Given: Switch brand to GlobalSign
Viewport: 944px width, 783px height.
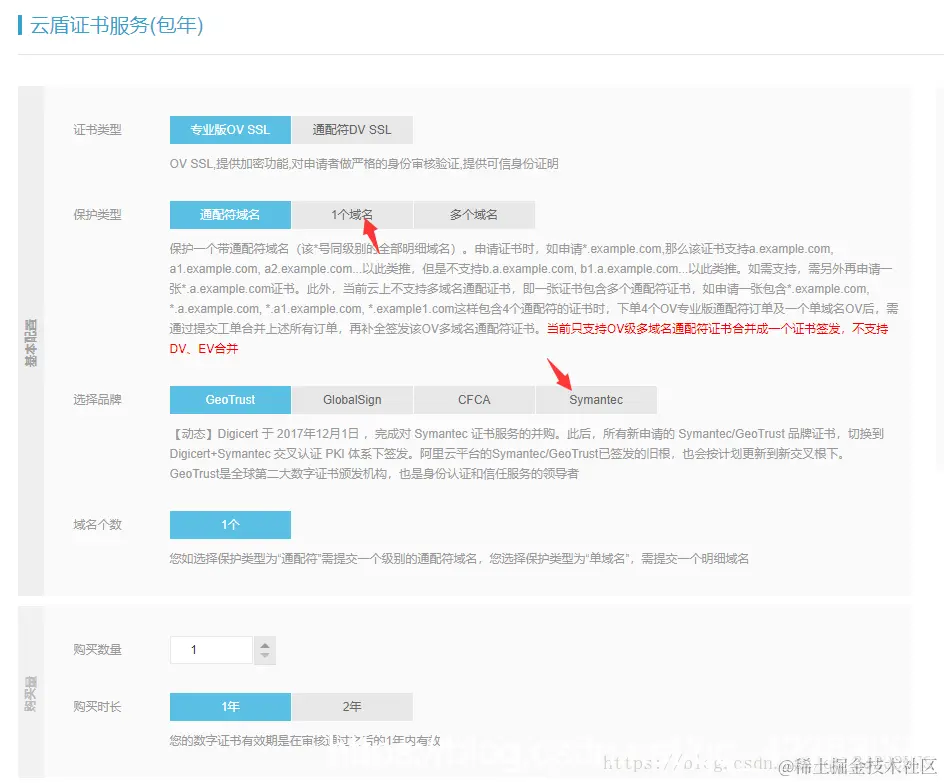Looking at the screenshot, I should (352, 400).
